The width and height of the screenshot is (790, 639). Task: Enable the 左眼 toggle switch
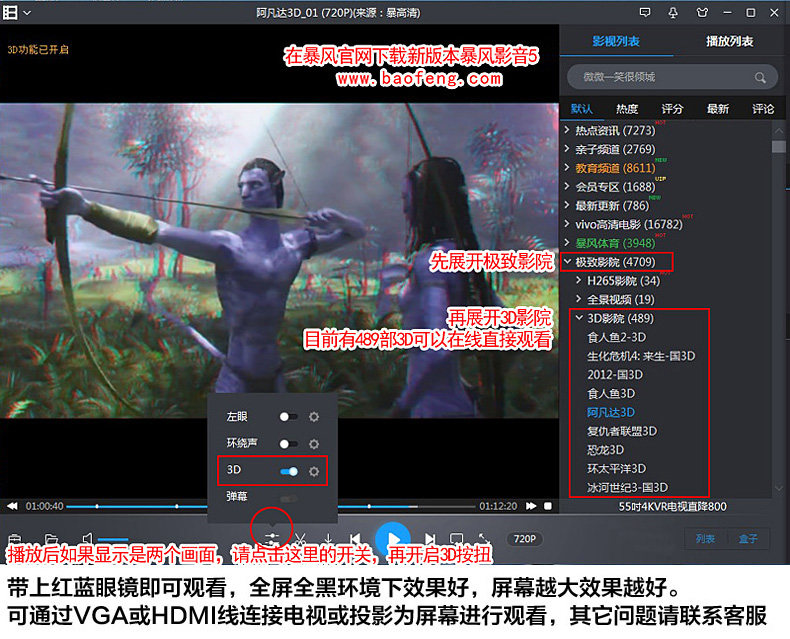coord(289,417)
